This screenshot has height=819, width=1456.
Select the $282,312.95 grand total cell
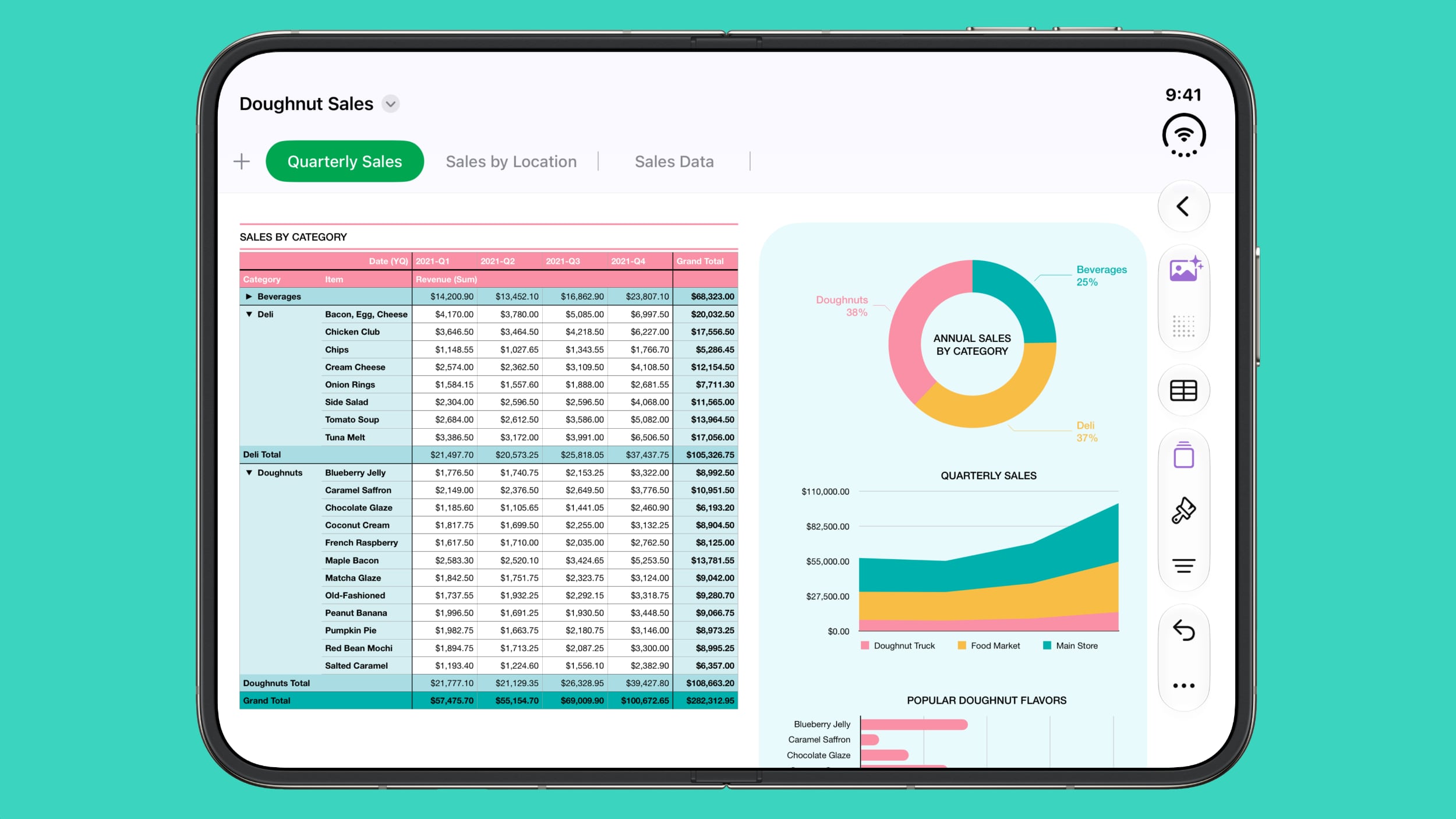705,700
